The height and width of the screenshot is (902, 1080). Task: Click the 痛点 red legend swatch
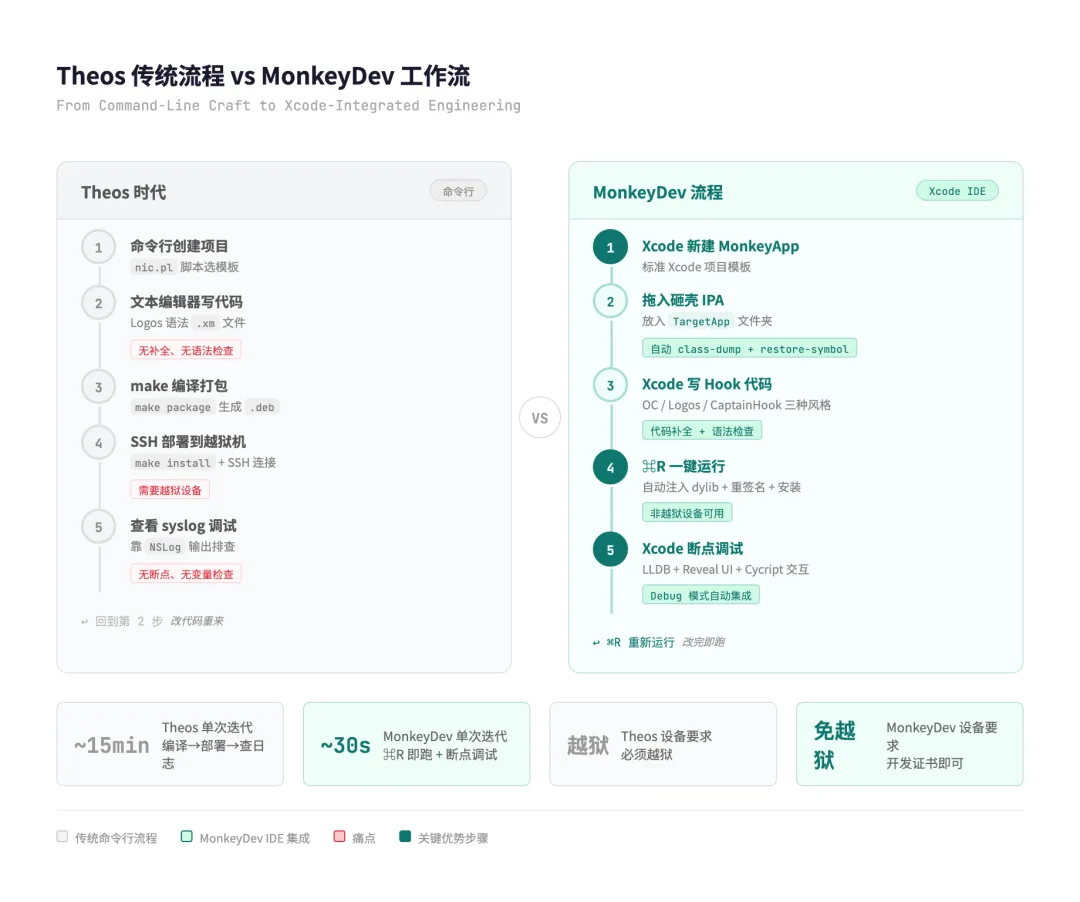click(x=339, y=837)
